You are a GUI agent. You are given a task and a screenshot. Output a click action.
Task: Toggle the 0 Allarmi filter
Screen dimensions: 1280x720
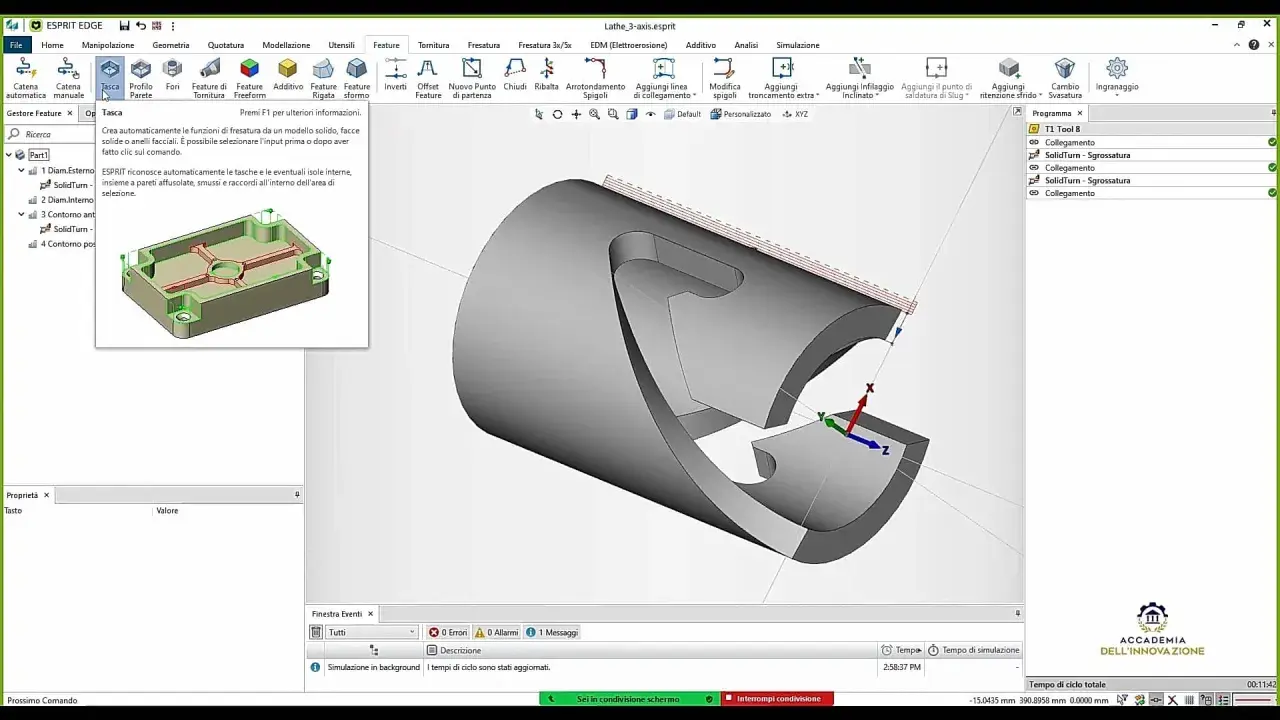497,632
